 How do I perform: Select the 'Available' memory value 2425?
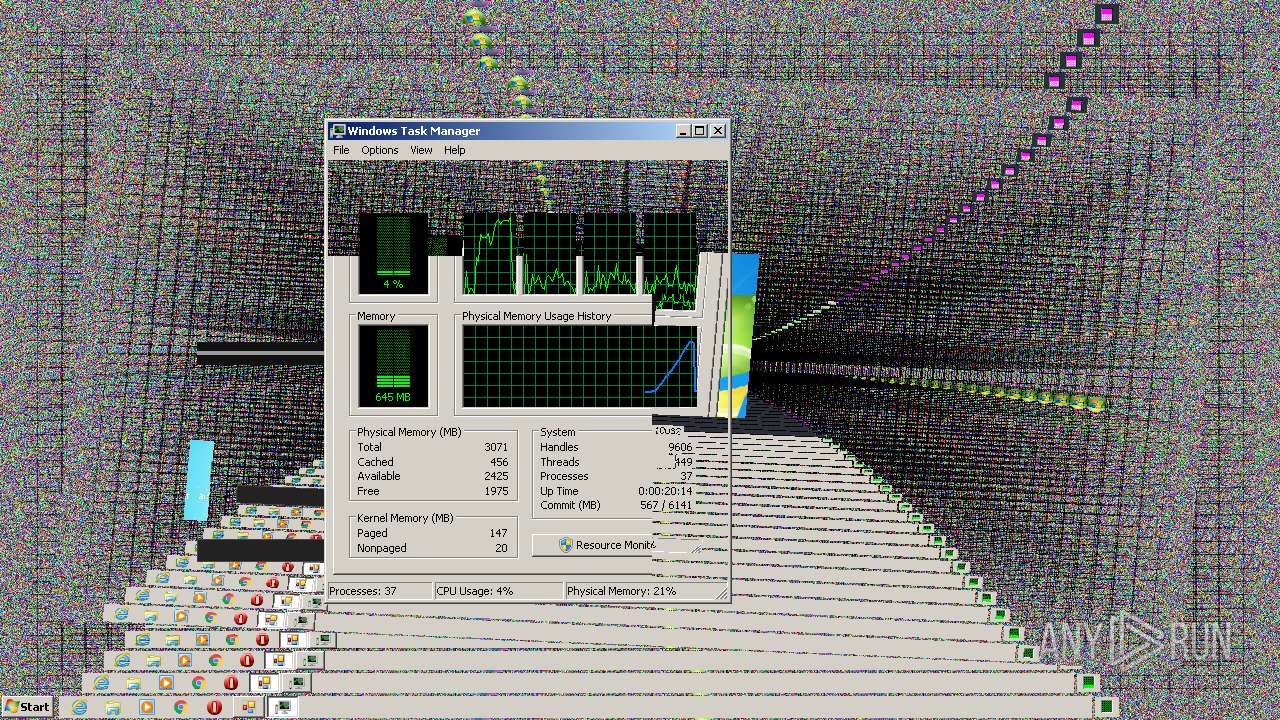pyautogui.click(x=496, y=476)
